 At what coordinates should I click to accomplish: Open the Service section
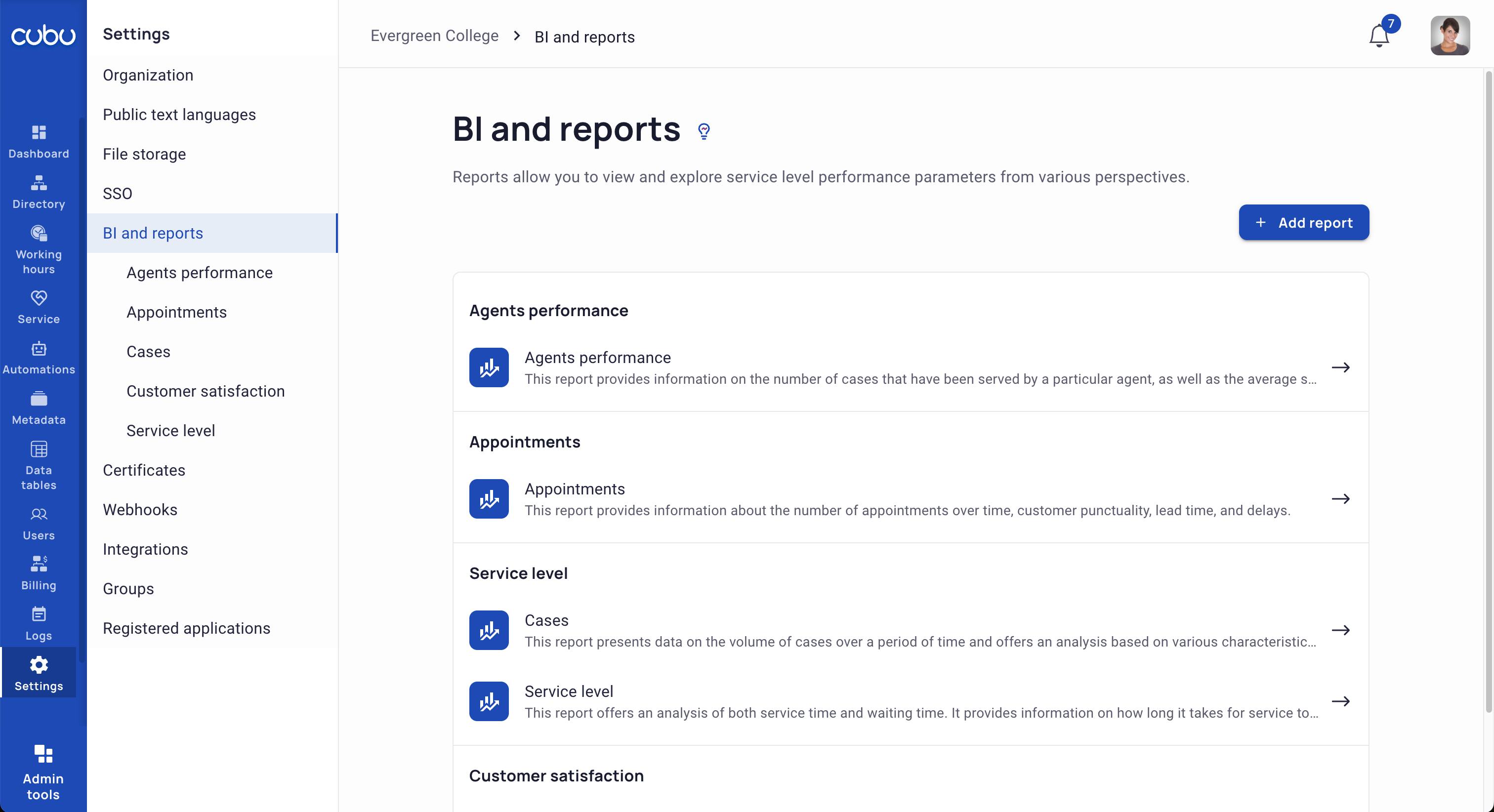[38, 307]
